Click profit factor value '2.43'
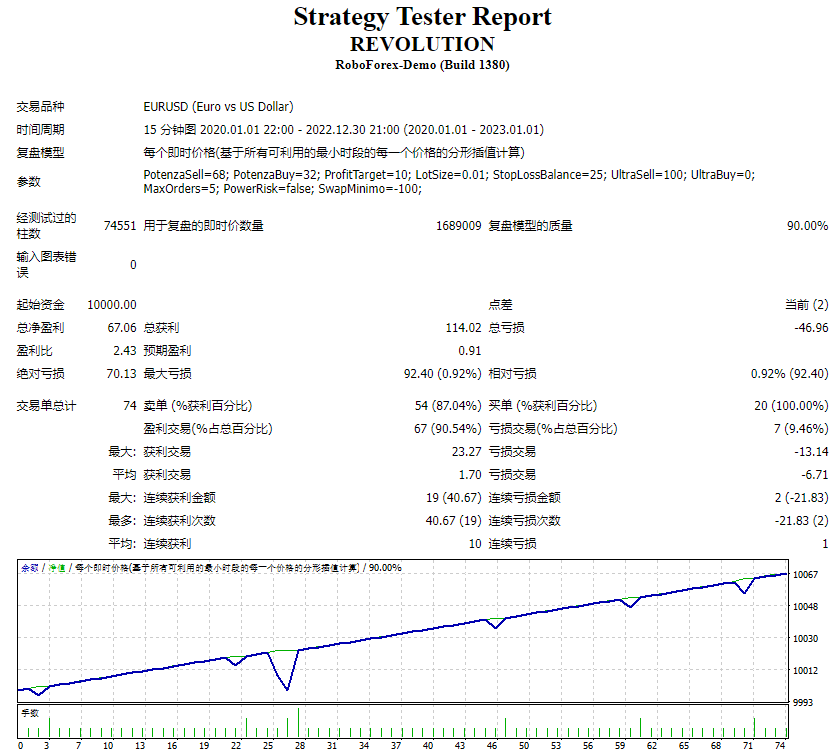This screenshot has width=837, height=753. (x=125, y=351)
